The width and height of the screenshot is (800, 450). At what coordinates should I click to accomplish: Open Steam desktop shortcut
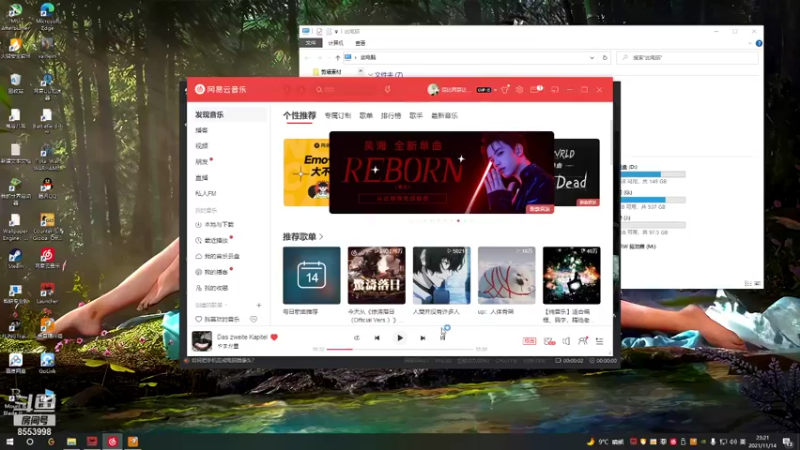[x=15, y=258]
